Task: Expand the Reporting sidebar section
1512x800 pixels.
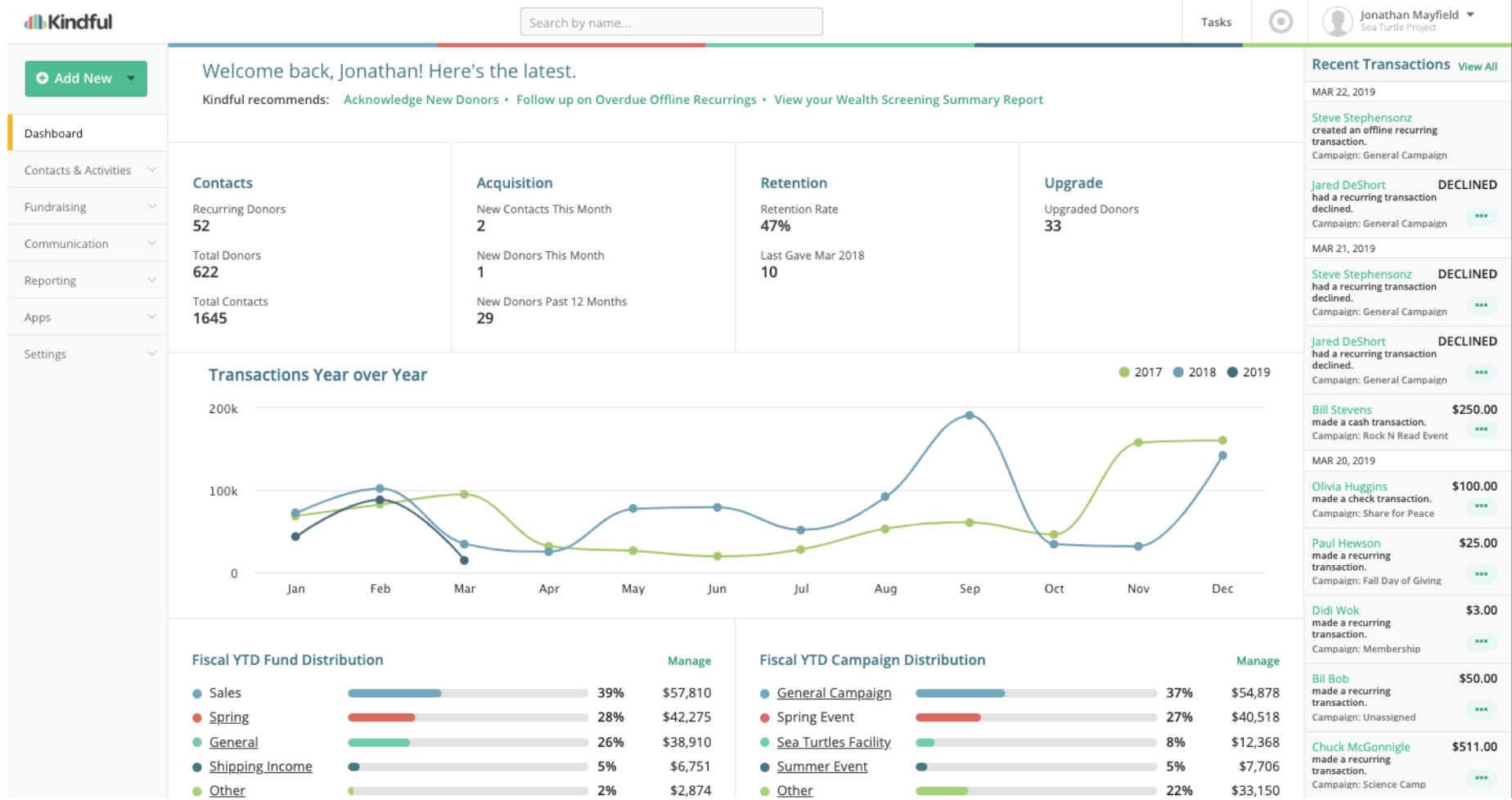Action: (x=87, y=280)
